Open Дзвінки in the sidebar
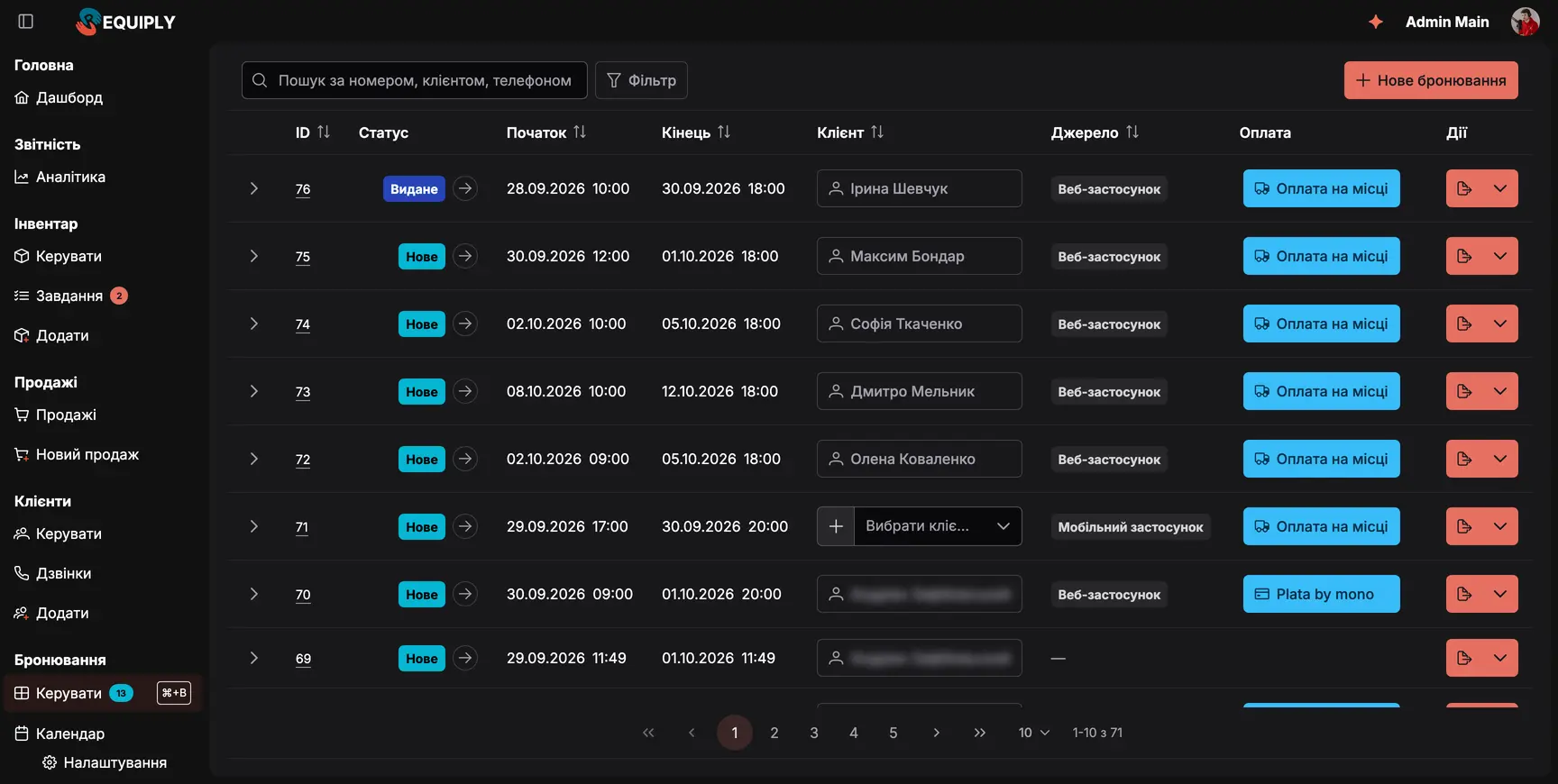The width and height of the screenshot is (1558, 784). point(53,573)
